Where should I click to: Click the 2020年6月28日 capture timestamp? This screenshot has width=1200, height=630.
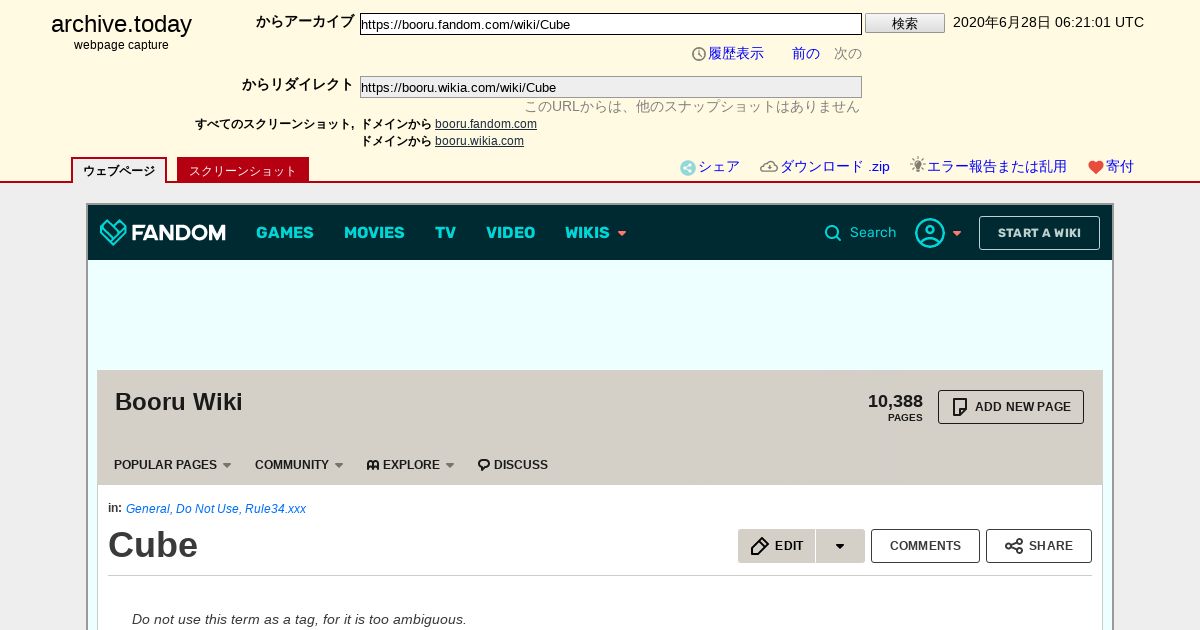[1048, 22]
